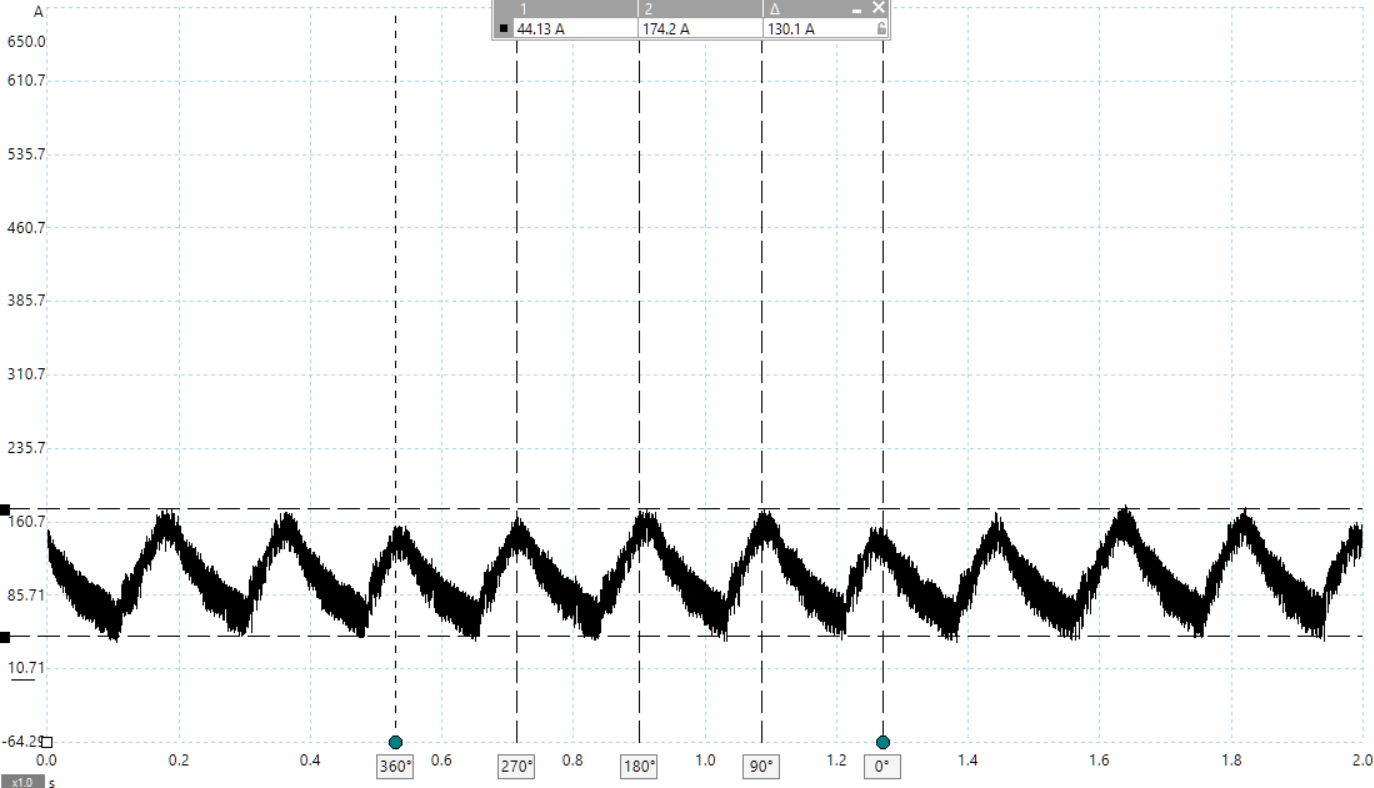Click the 1.0 time axis label
Viewport: 1374px width, 788px height.
pos(705,760)
